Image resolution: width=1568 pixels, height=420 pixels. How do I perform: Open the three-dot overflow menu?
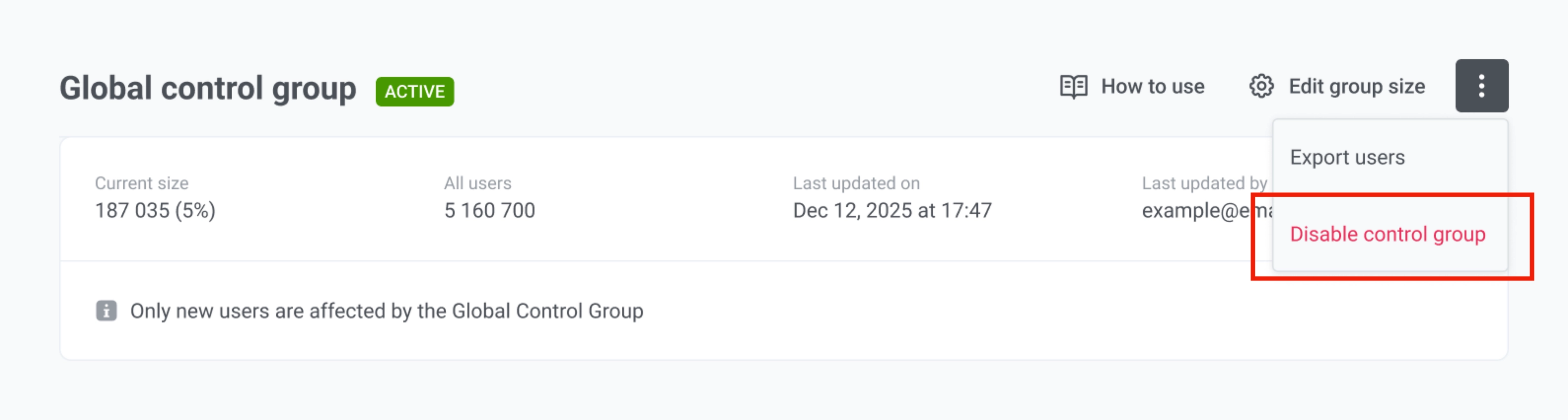coord(1482,86)
